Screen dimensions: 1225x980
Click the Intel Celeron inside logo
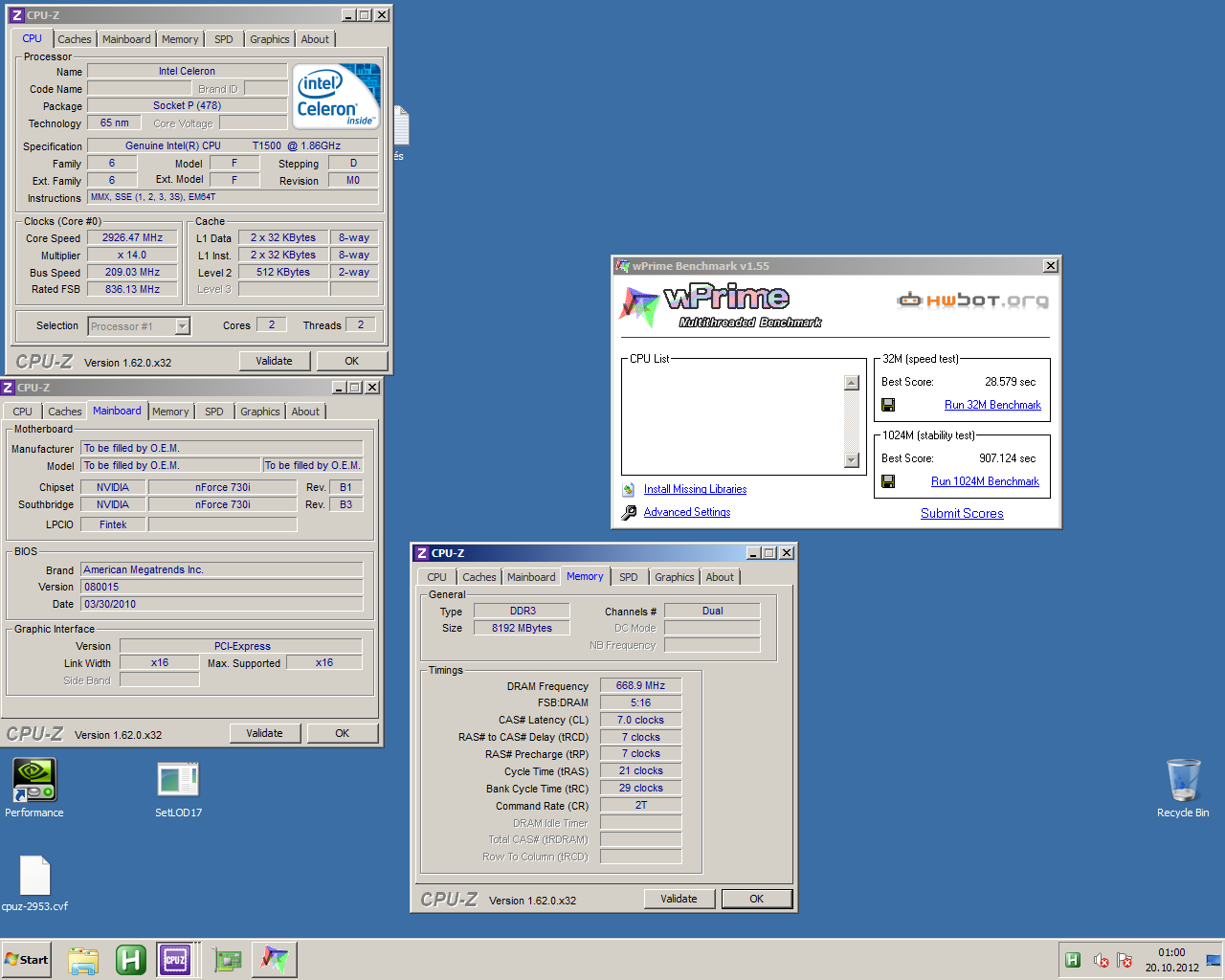point(336,96)
